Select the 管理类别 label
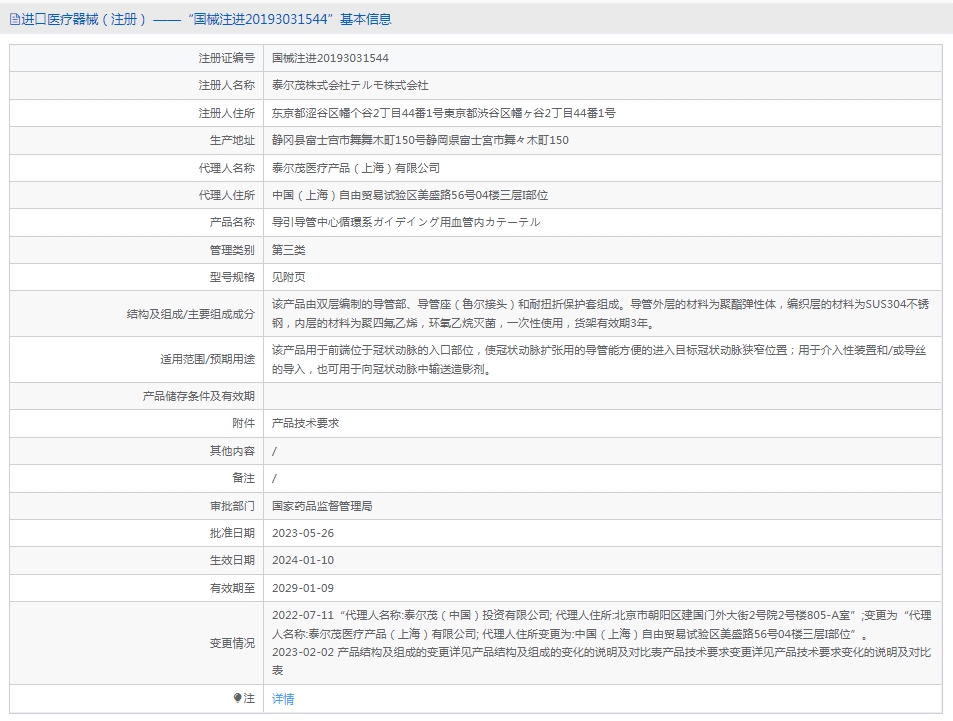The image size is (953, 721). tap(232, 250)
